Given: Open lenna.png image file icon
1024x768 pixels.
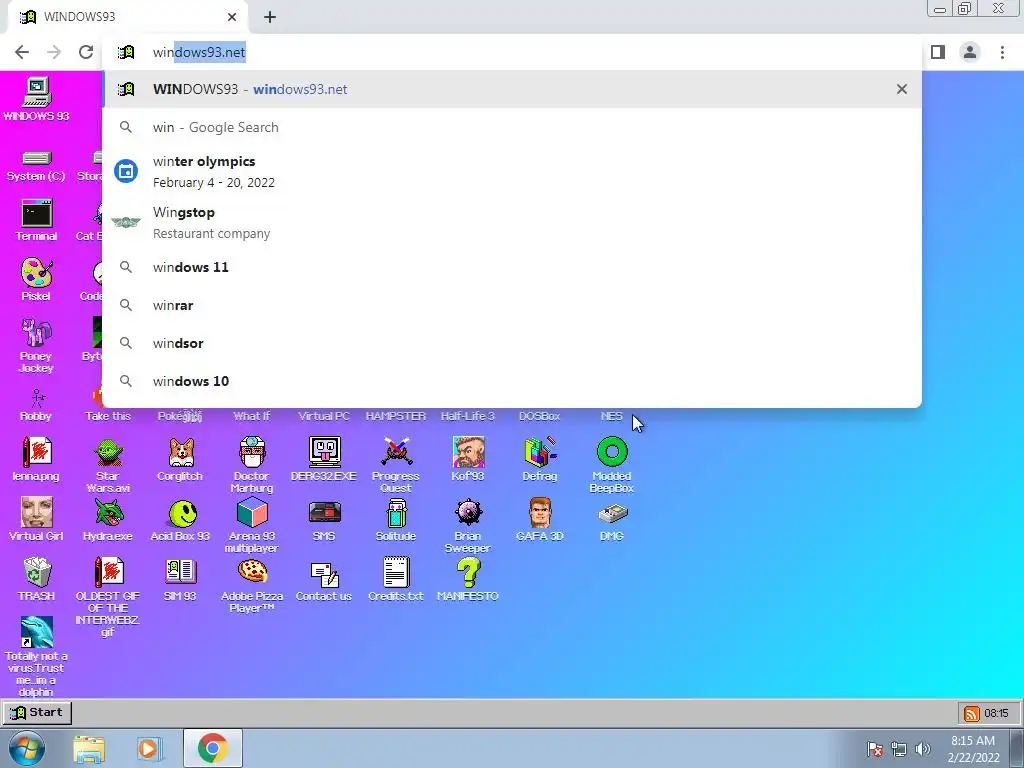Looking at the screenshot, I should click(37, 459).
